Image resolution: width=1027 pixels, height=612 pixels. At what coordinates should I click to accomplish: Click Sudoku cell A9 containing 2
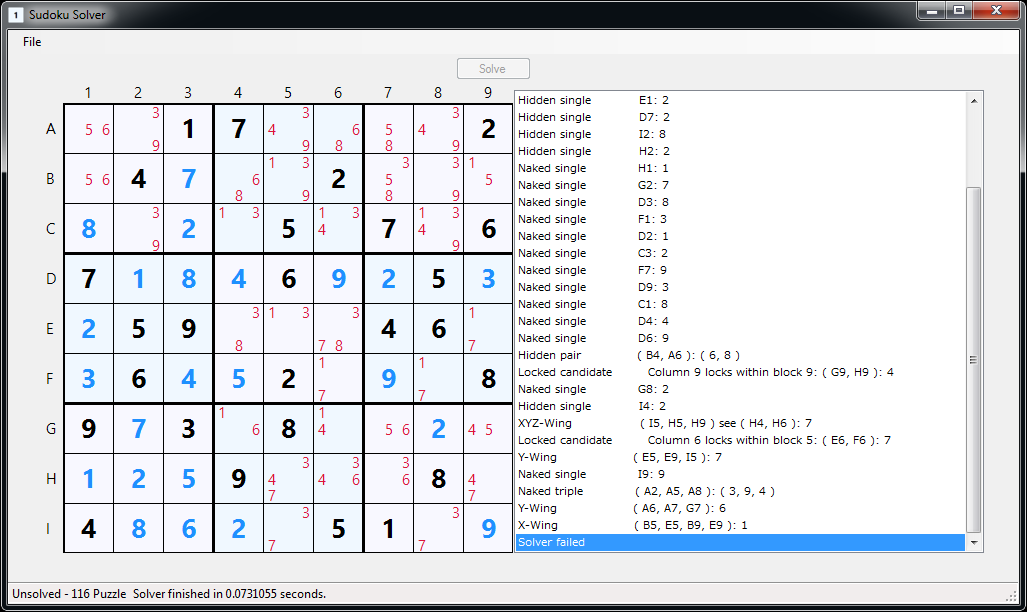pos(488,129)
